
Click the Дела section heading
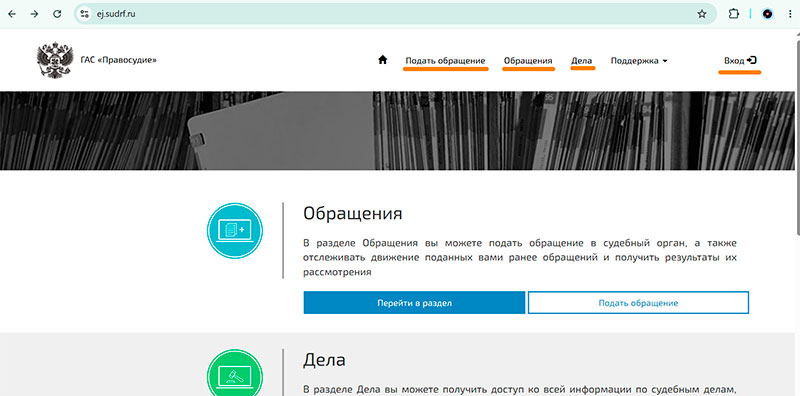(x=324, y=360)
